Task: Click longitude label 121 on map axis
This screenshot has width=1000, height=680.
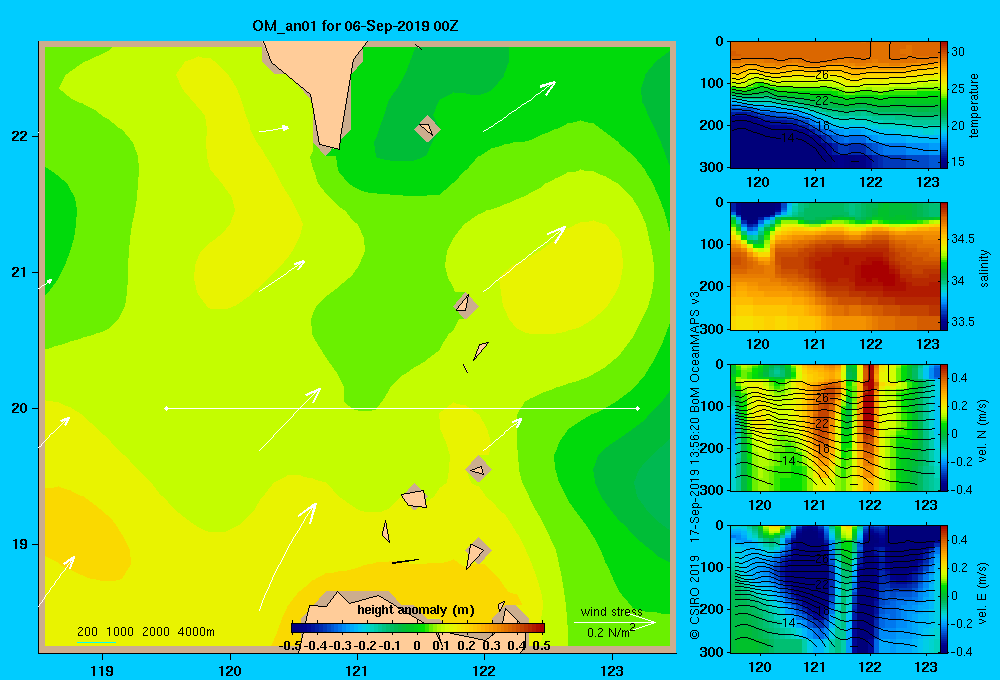Action: (357, 670)
